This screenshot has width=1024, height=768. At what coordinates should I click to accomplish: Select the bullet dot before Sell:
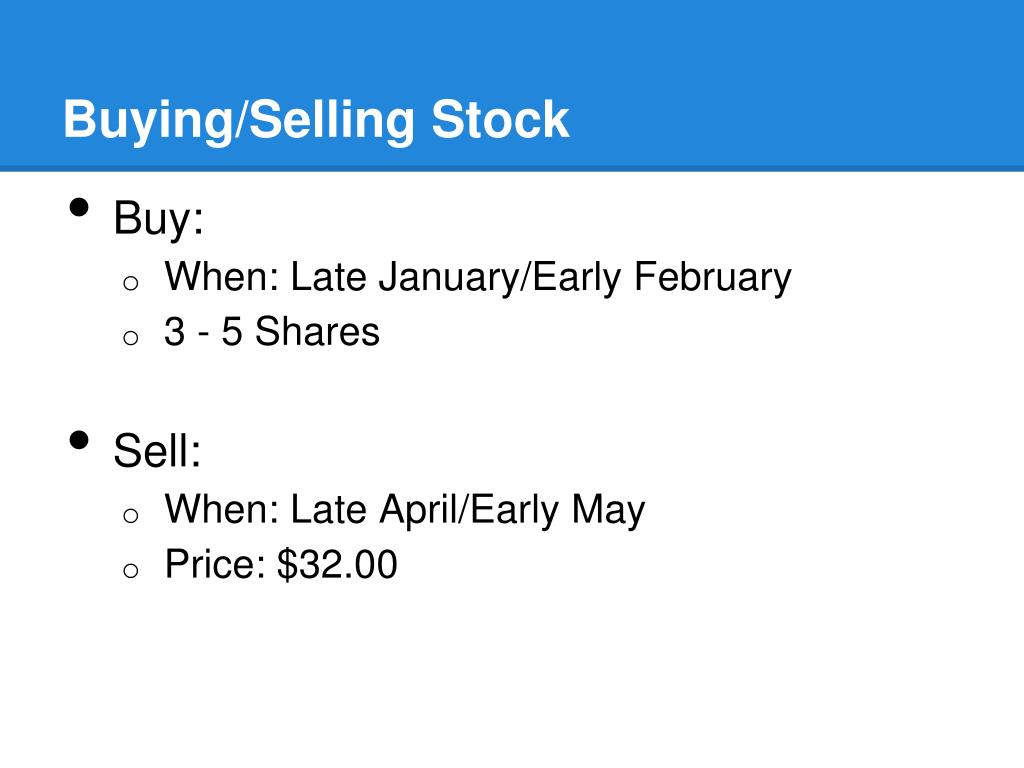coord(79,440)
